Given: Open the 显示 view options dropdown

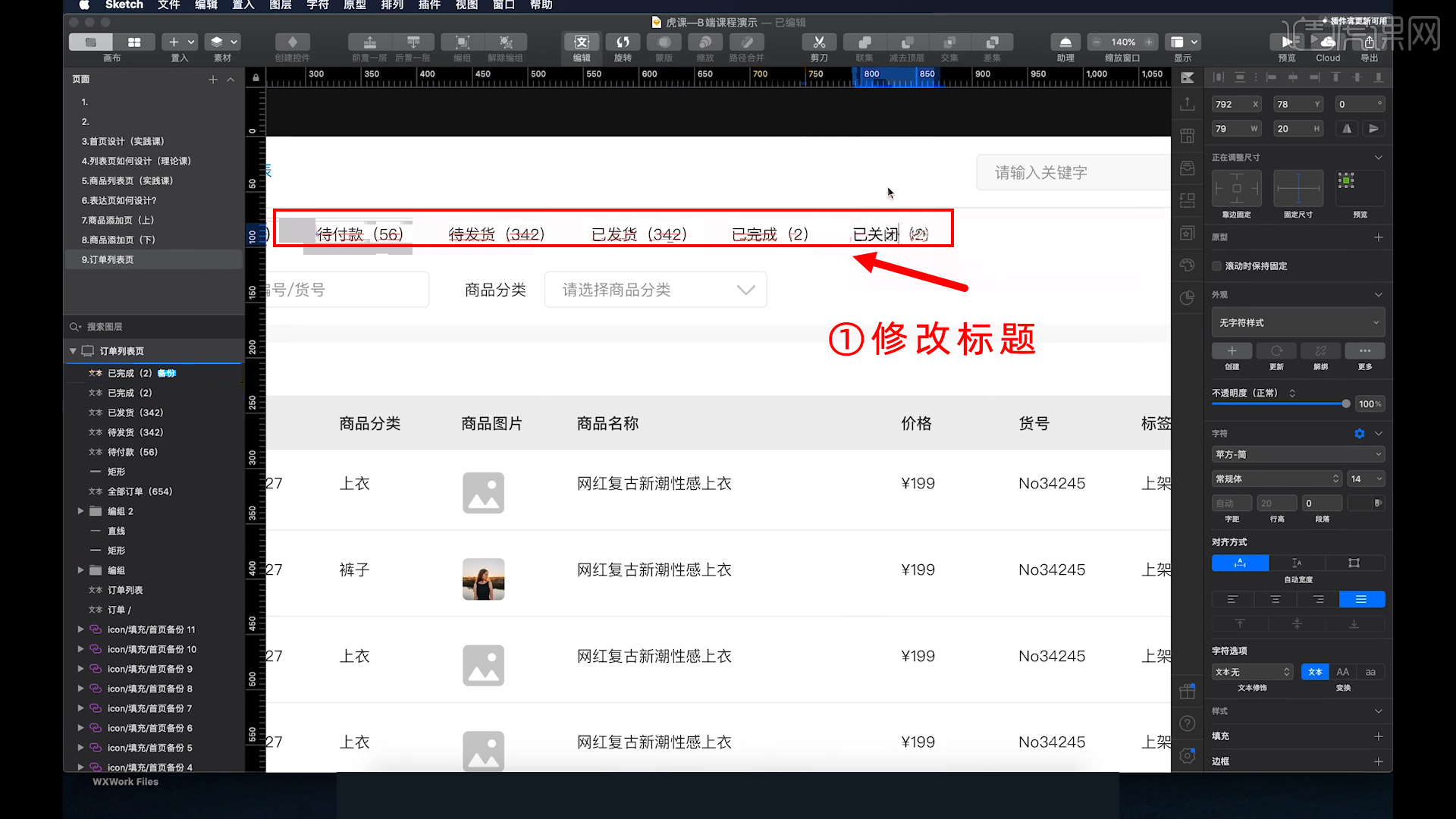Looking at the screenshot, I should pyautogui.click(x=1184, y=42).
